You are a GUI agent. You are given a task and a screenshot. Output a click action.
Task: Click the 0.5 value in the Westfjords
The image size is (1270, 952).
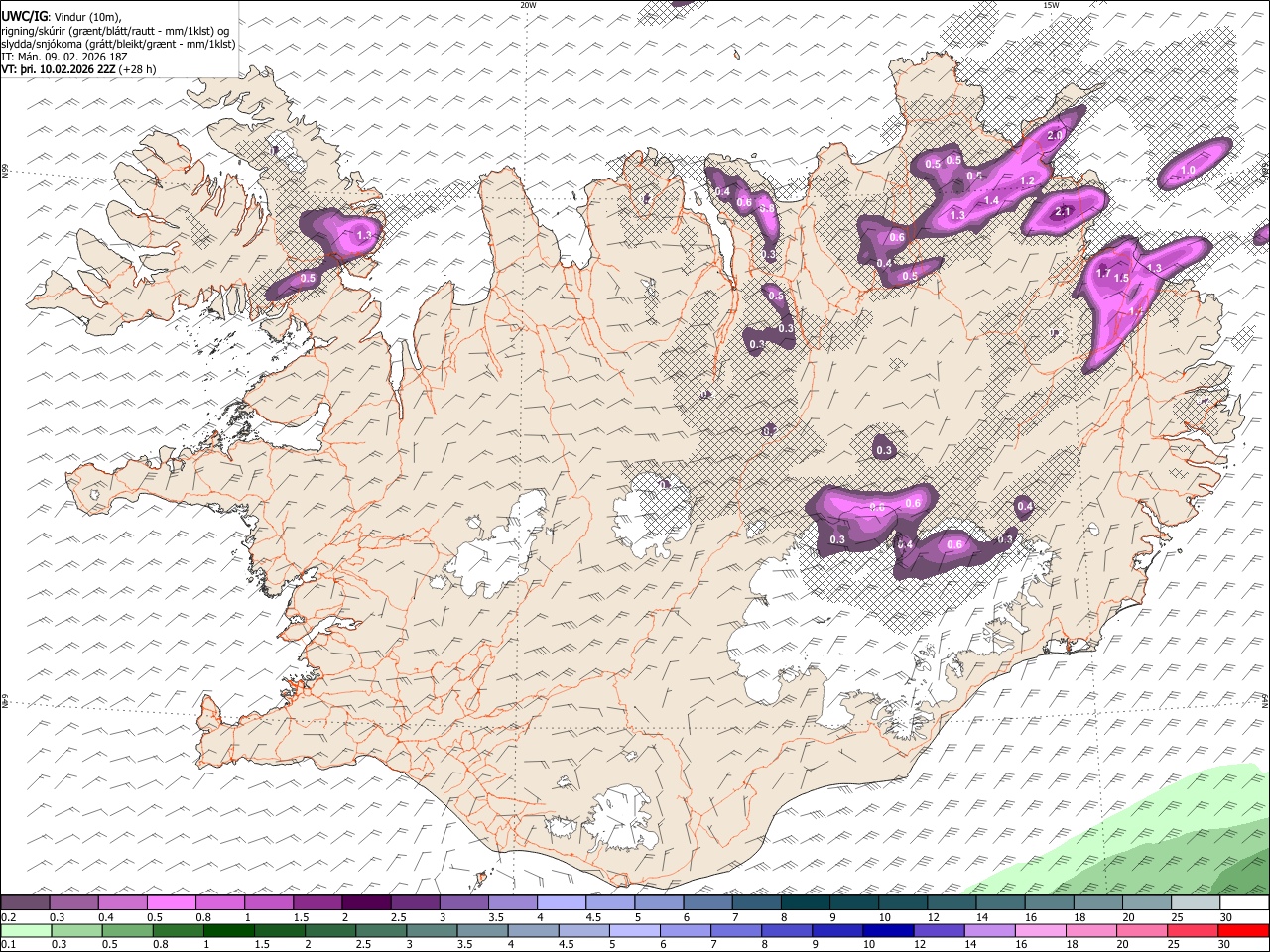(x=308, y=279)
